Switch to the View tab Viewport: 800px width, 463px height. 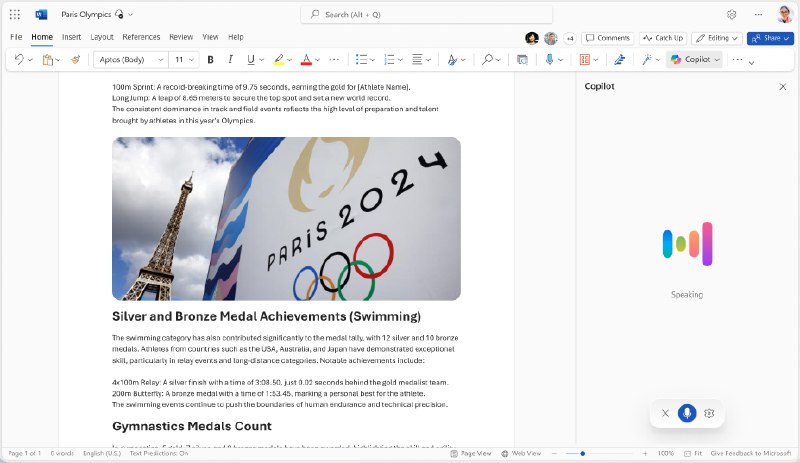click(x=210, y=37)
